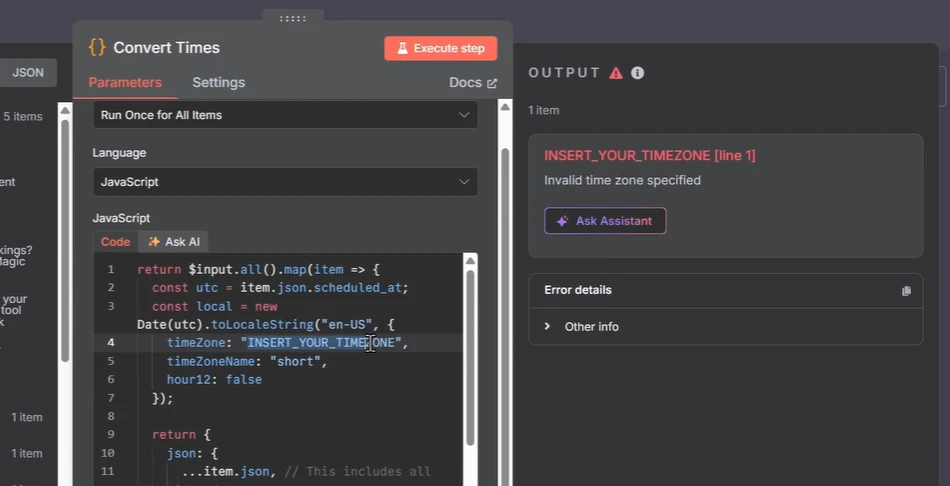Viewport: 950px width, 486px height.
Task: Switch to the Settings tab
Action: (219, 82)
